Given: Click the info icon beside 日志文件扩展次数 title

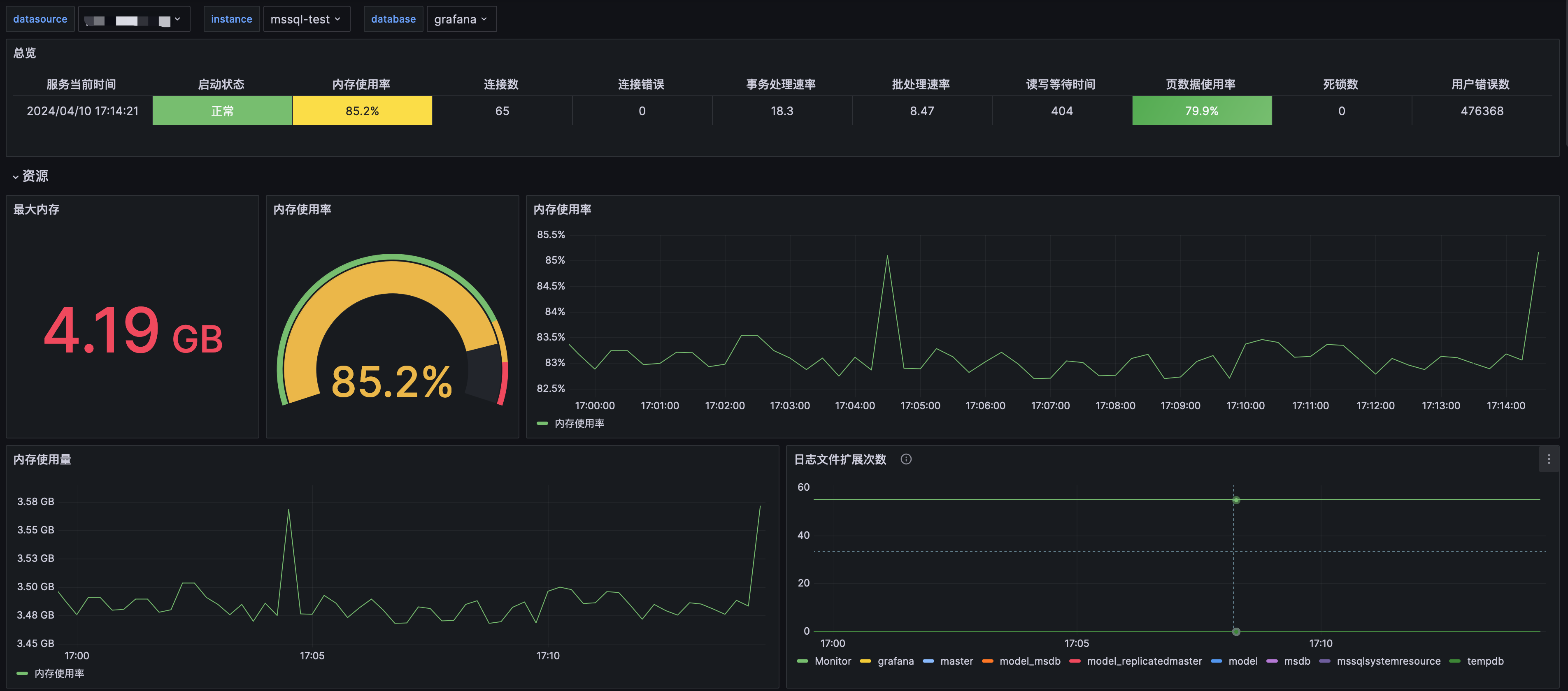Looking at the screenshot, I should point(906,459).
